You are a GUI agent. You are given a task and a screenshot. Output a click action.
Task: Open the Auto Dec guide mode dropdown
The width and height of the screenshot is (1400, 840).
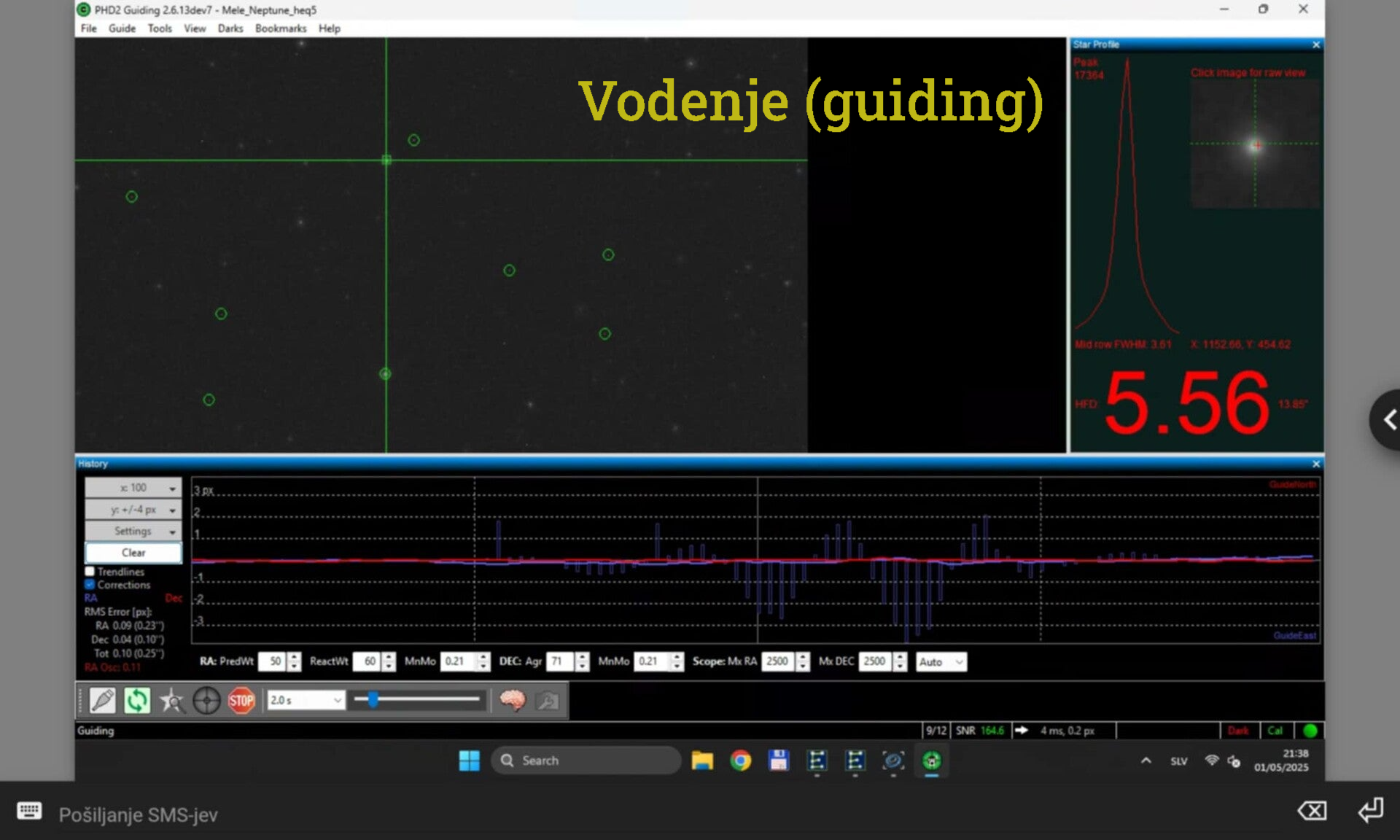point(941,662)
